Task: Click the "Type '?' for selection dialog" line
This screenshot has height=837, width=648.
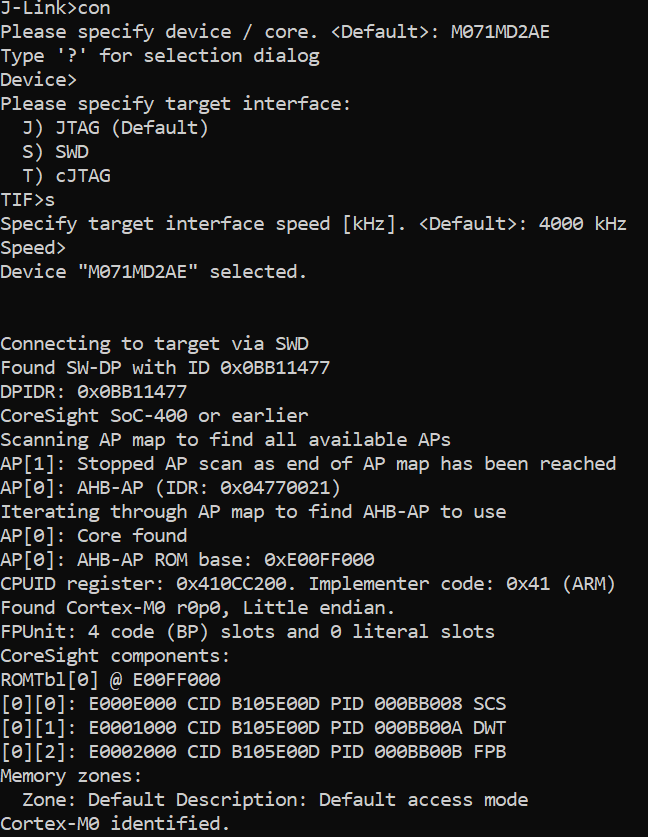Action: click(x=160, y=56)
